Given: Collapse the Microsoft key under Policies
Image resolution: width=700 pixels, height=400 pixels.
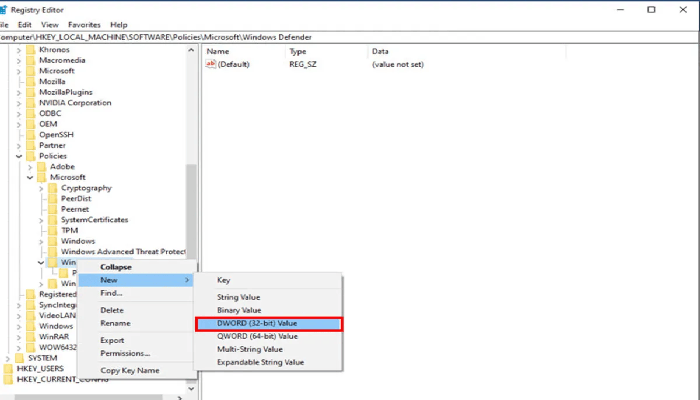Looking at the screenshot, I should click(x=29, y=177).
